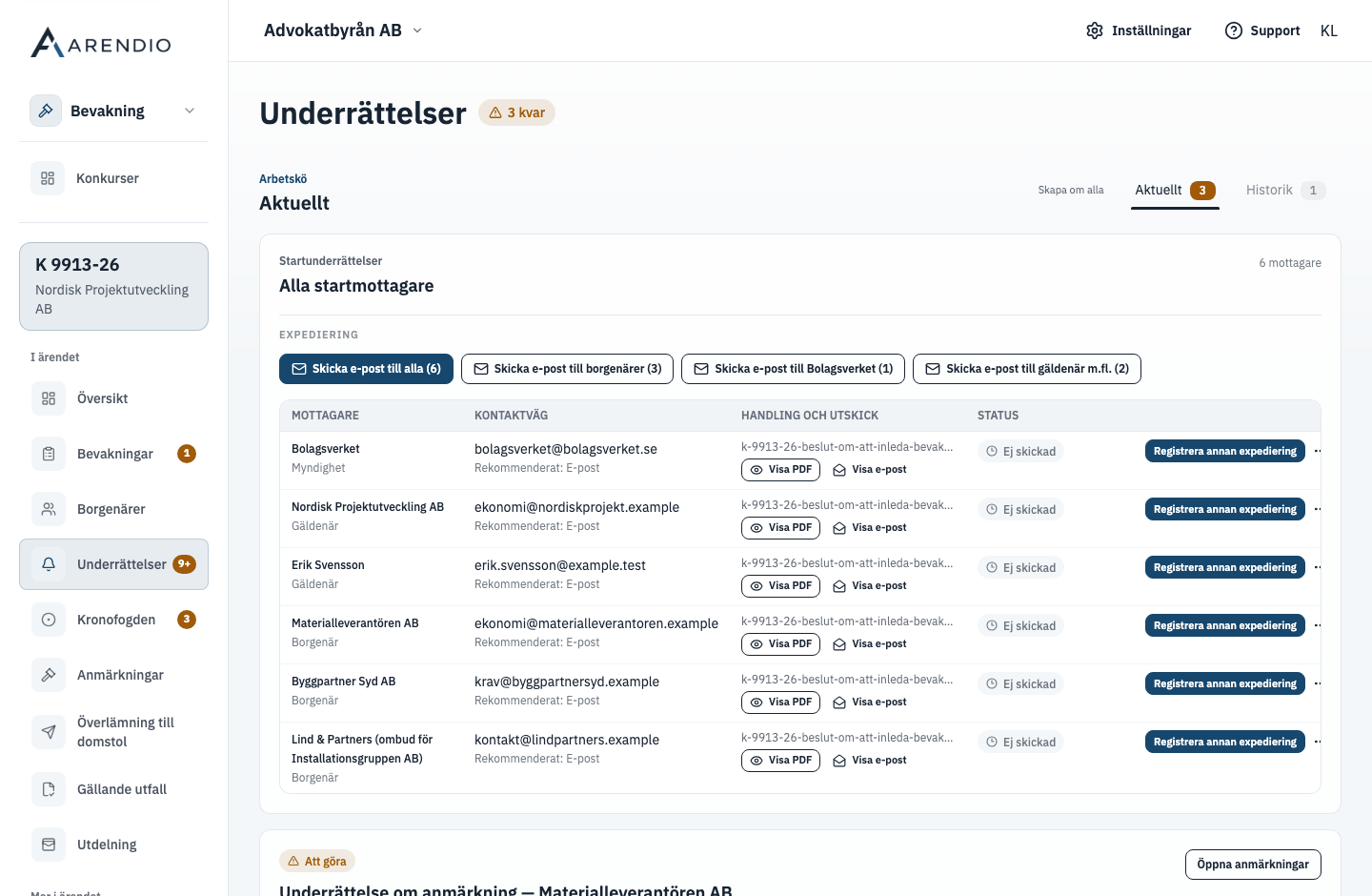Register other dispatch for Erik Svensson
This screenshot has width=1372, height=896.
1224,567
